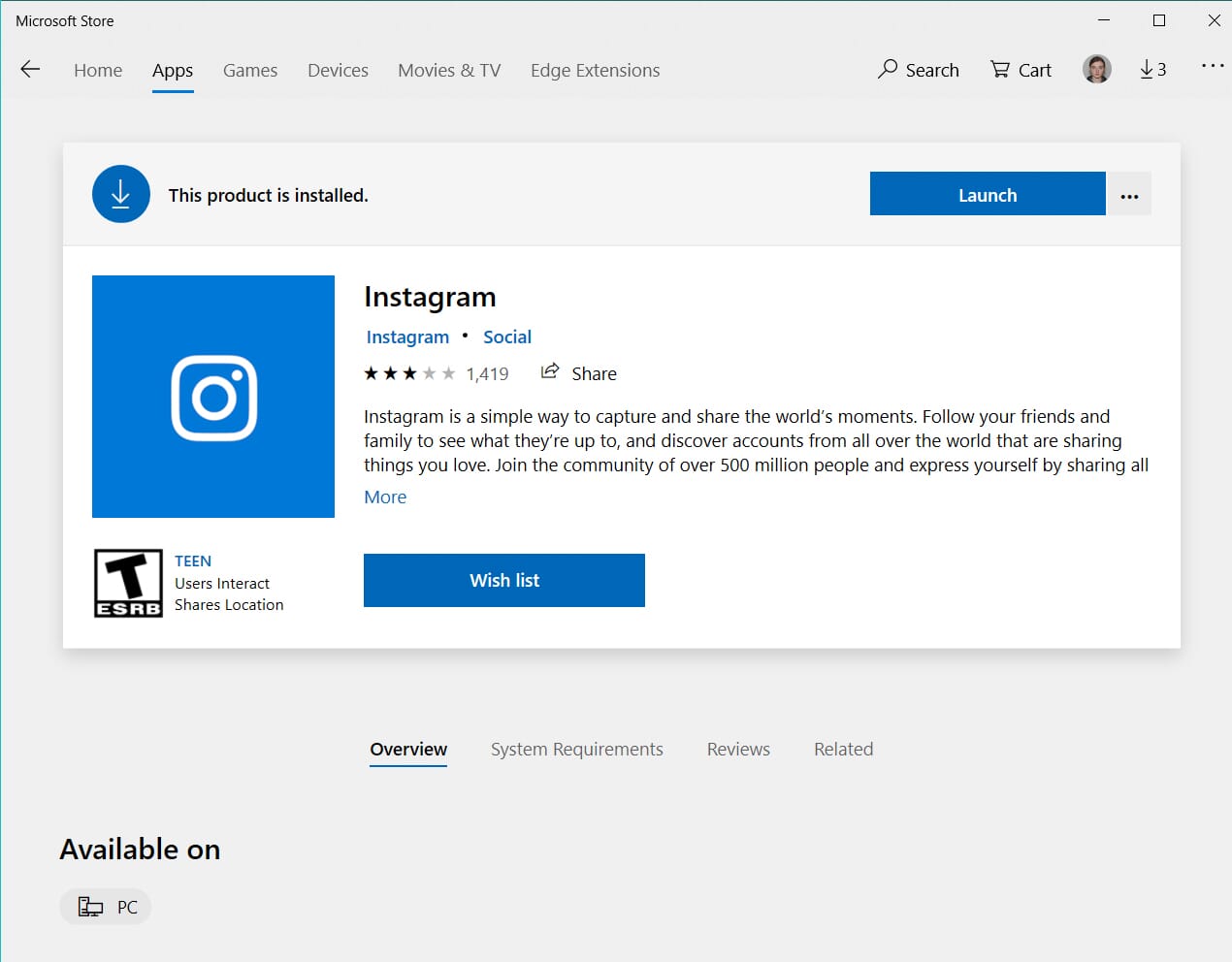This screenshot has width=1232, height=962.
Task: Open the Edge Extensions tab
Action: (x=595, y=70)
